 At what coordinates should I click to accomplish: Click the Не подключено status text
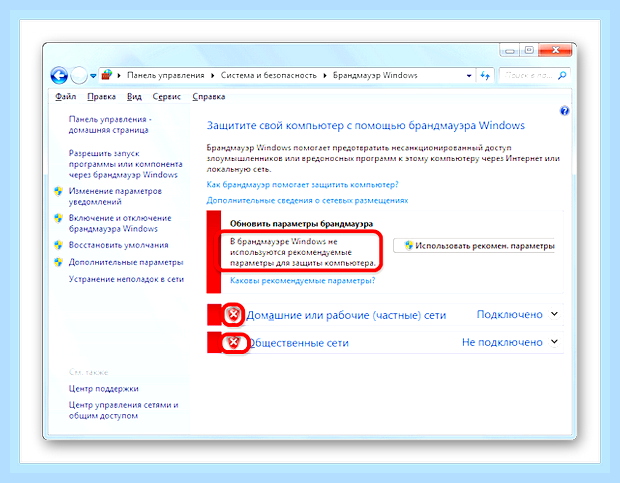pos(502,342)
